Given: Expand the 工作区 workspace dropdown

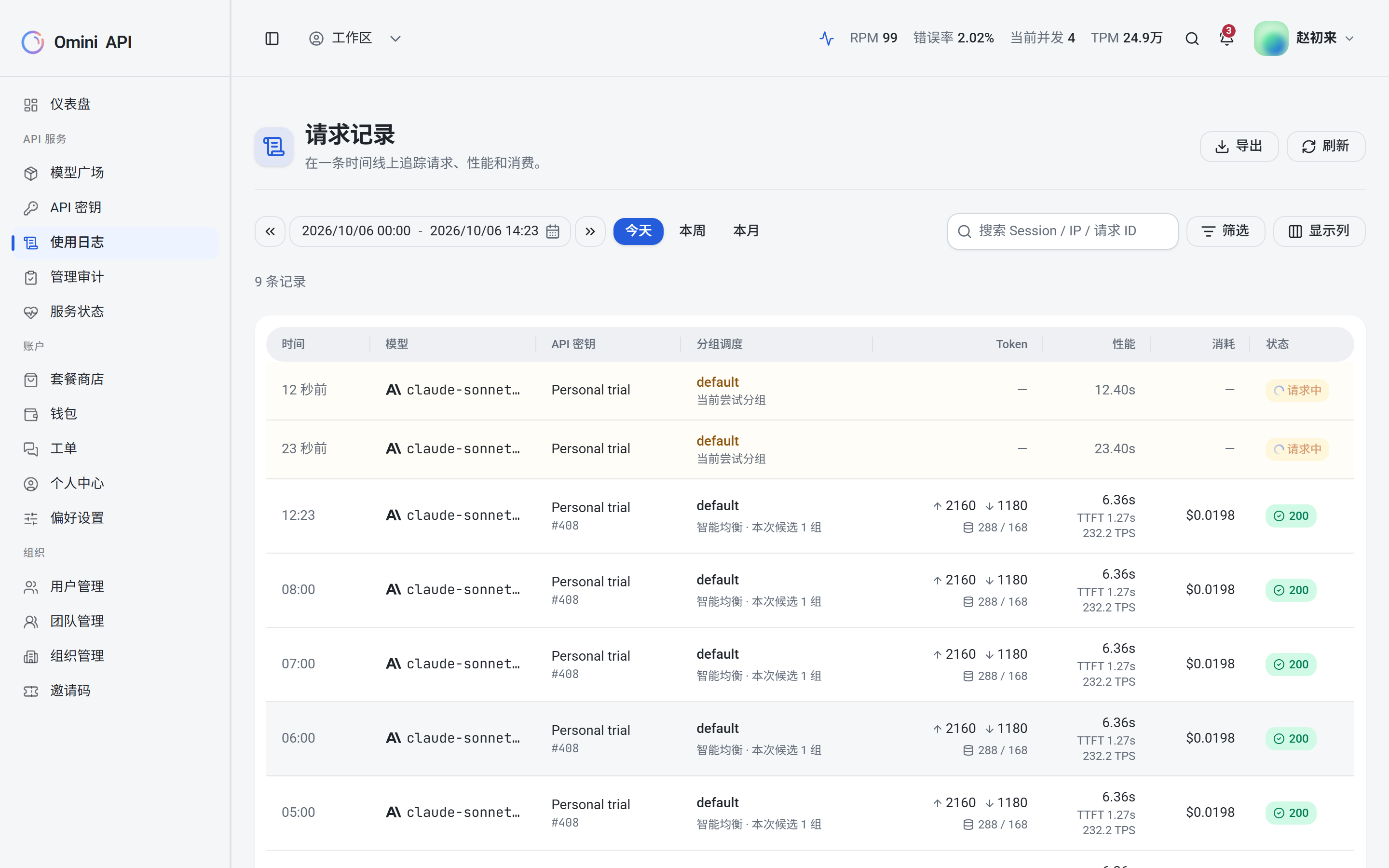Looking at the screenshot, I should [x=354, y=39].
